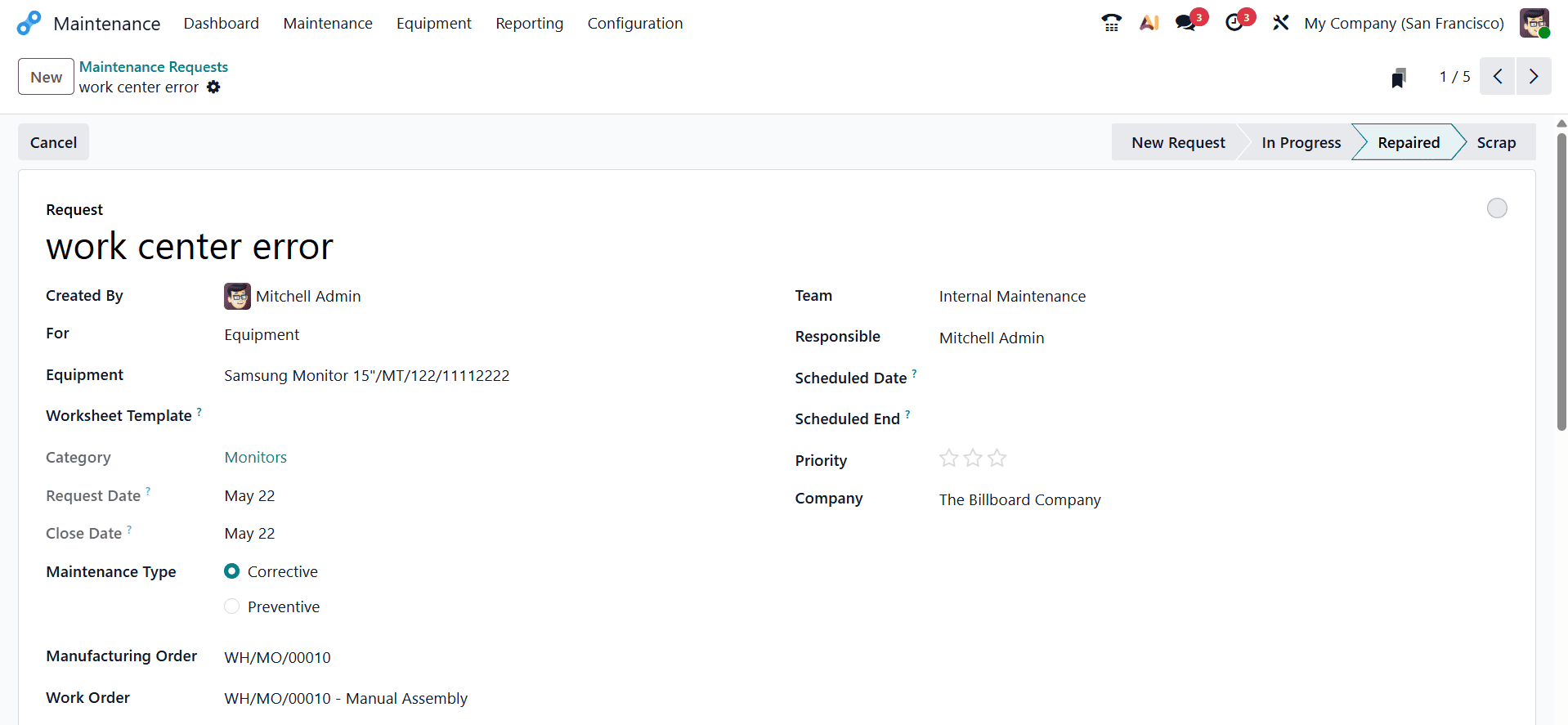Toggle the kanban state circle
Image resolution: width=1568 pixels, height=725 pixels.
tap(1497, 208)
